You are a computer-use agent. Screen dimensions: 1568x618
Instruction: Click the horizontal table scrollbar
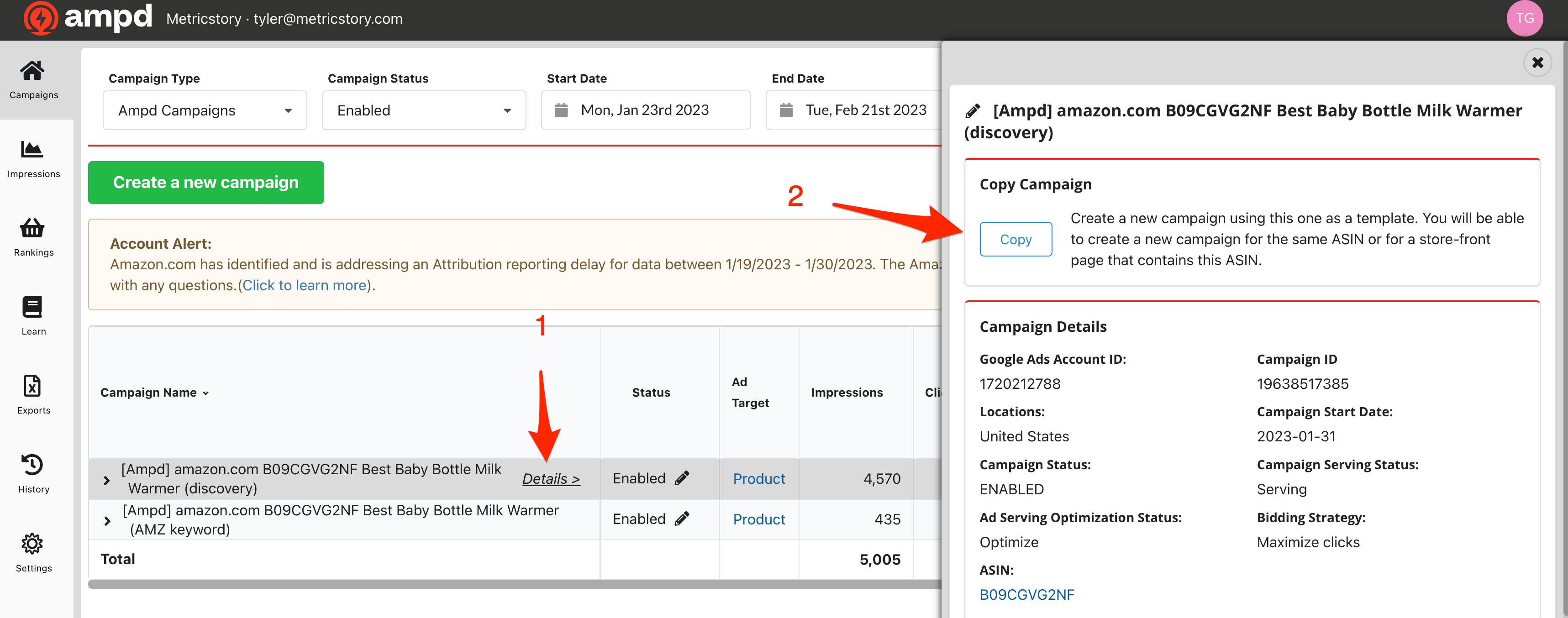514,584
